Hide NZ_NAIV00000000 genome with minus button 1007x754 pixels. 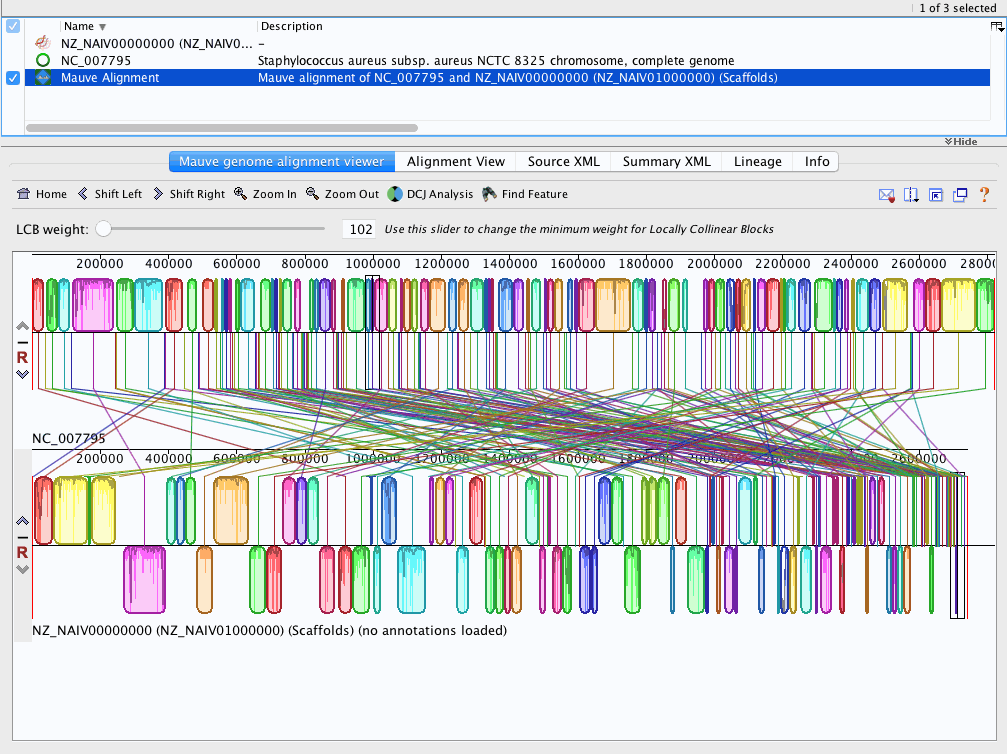(x=22, y=538)
